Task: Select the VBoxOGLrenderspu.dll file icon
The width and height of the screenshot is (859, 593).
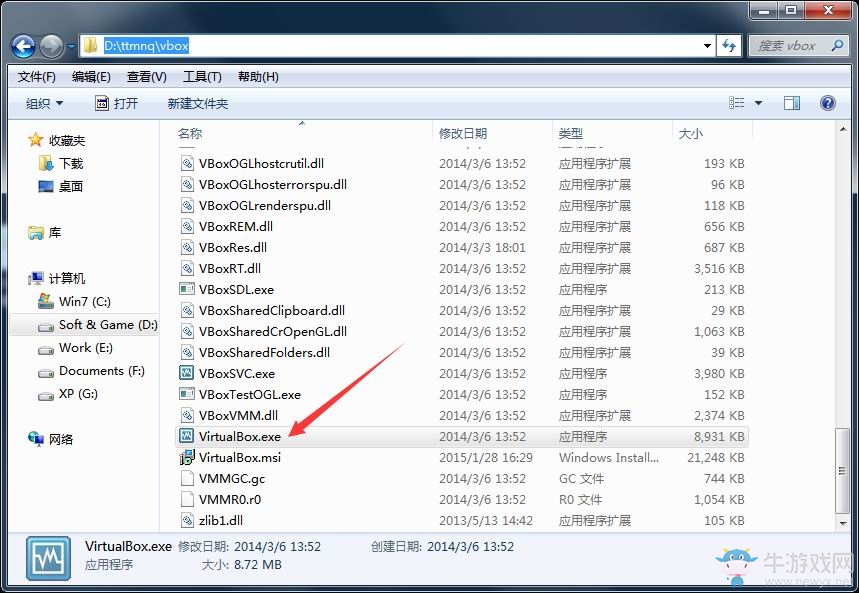Action: coord(187,206)
